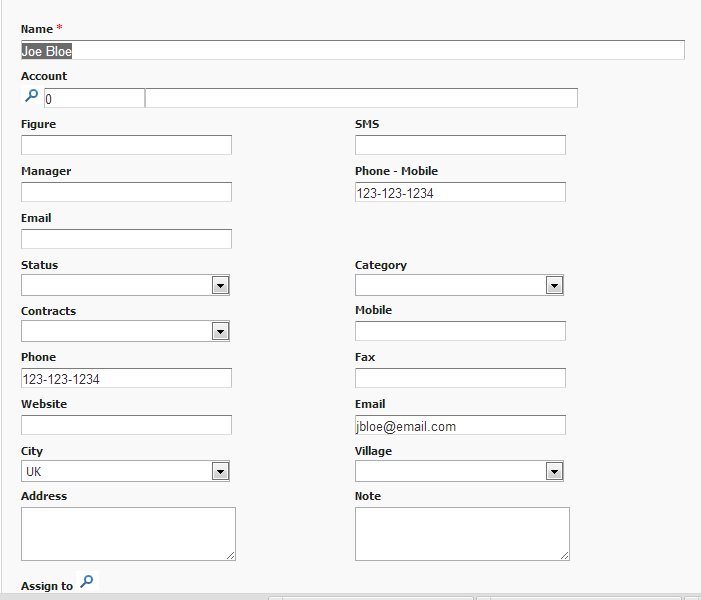Click into the SMS input field
This screenshot has height=600, width=701.
[460, 145]
